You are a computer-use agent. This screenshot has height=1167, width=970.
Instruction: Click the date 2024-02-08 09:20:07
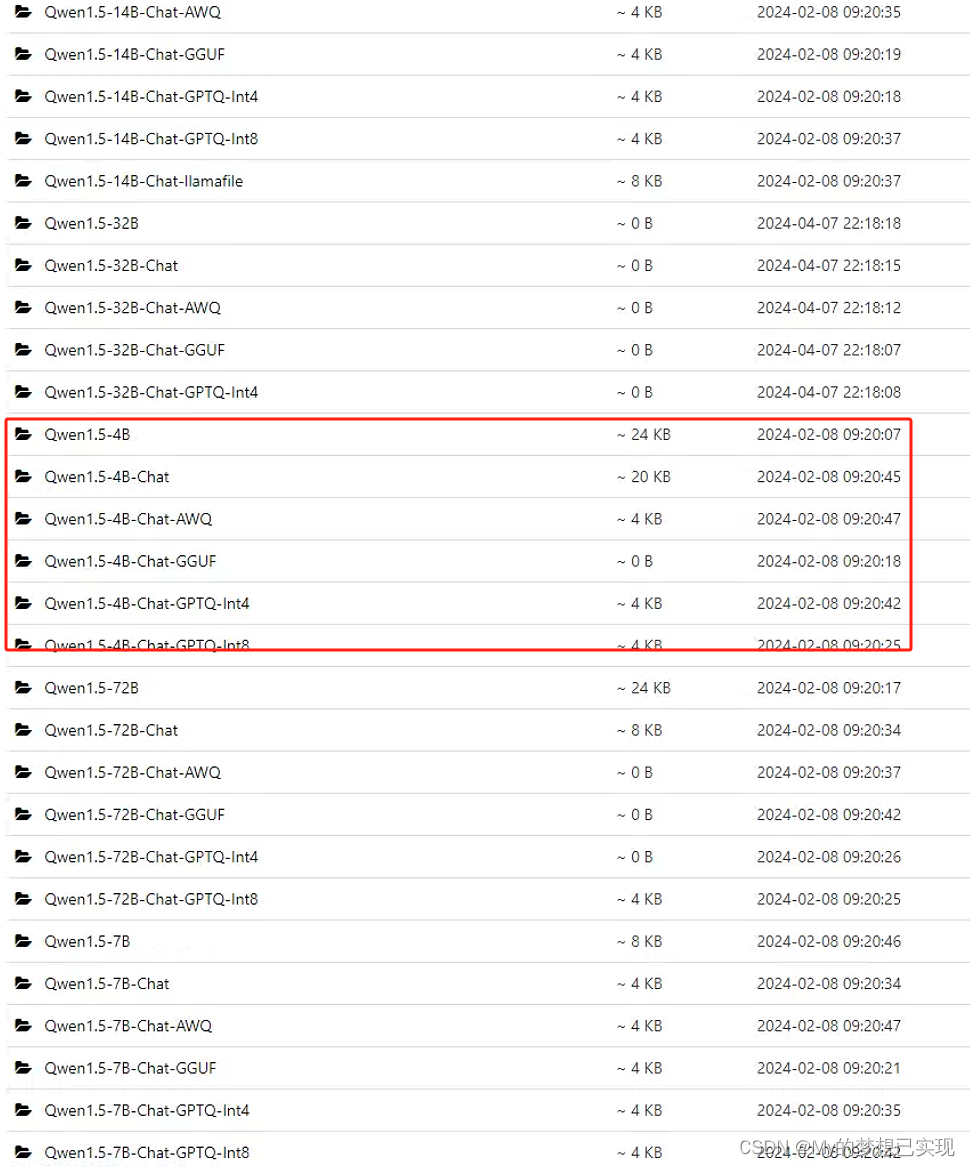coord(829,435)
